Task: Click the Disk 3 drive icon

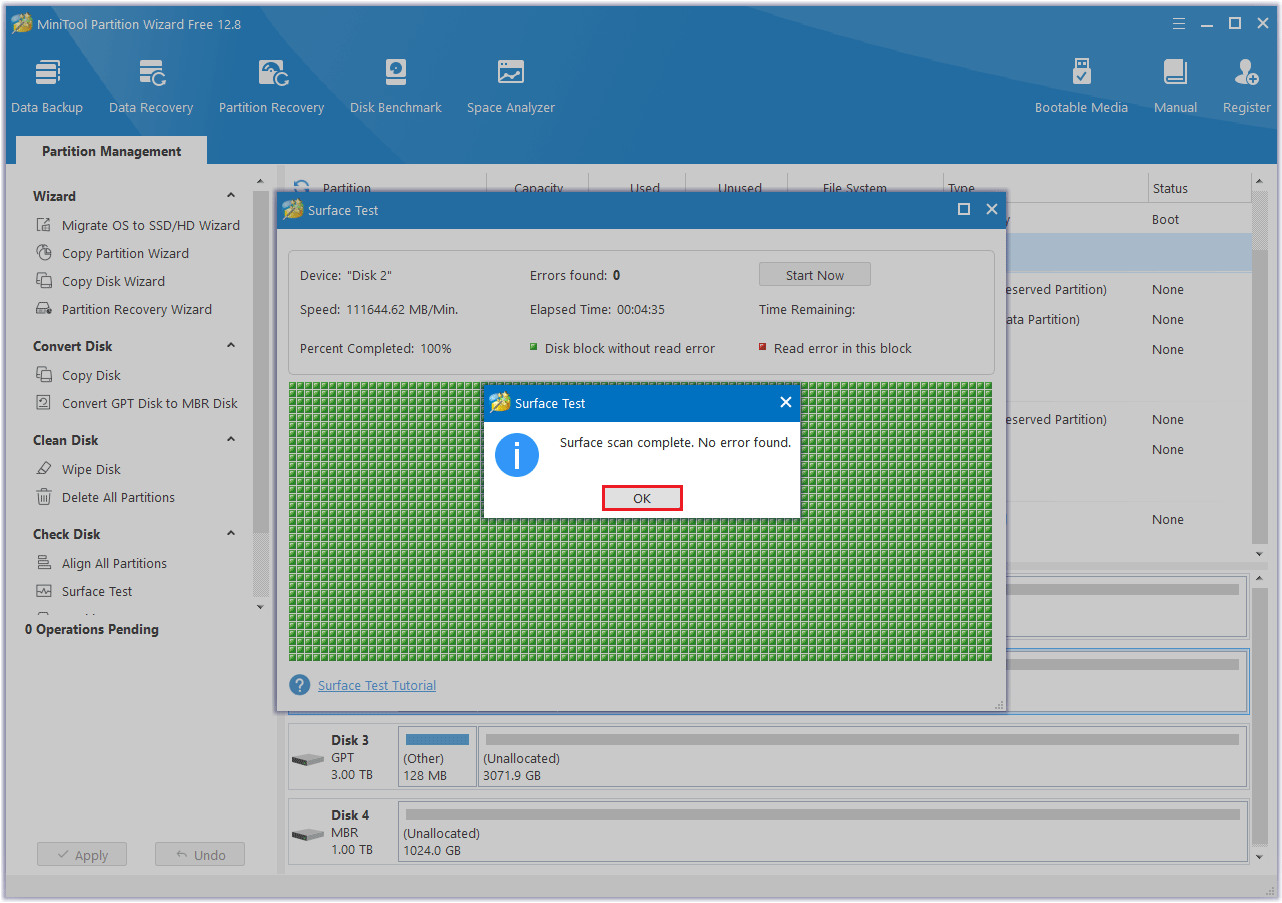Action: coord(307,760)
